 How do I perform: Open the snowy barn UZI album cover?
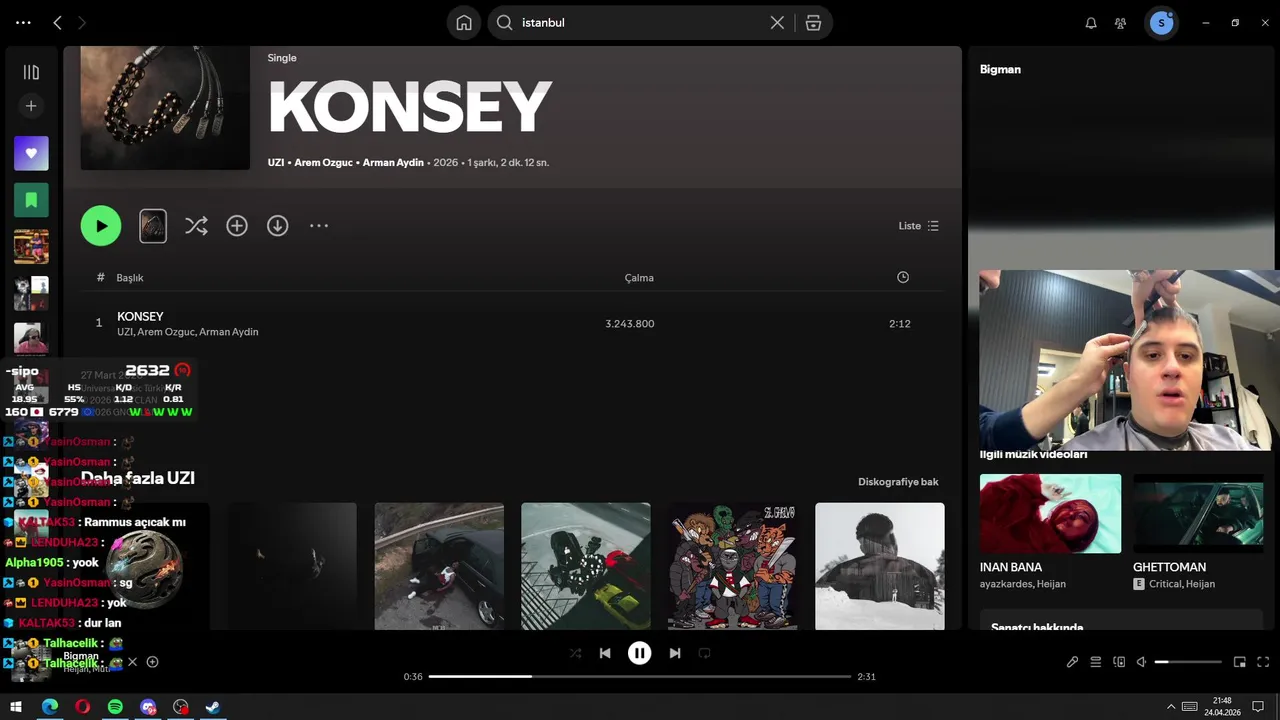[x=880, y=566]
